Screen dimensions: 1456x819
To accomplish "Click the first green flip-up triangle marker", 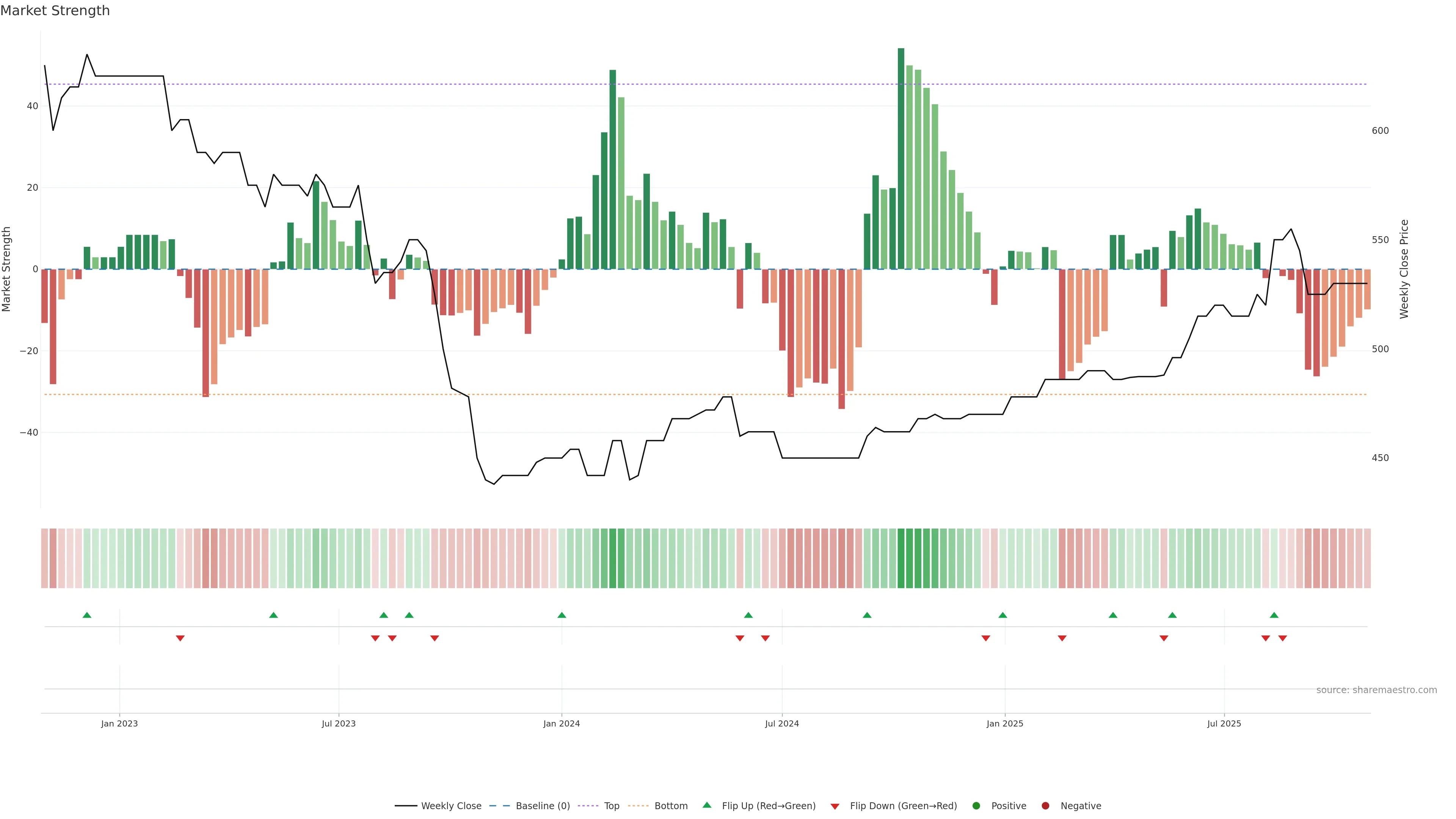I will (x=87, y=615).
